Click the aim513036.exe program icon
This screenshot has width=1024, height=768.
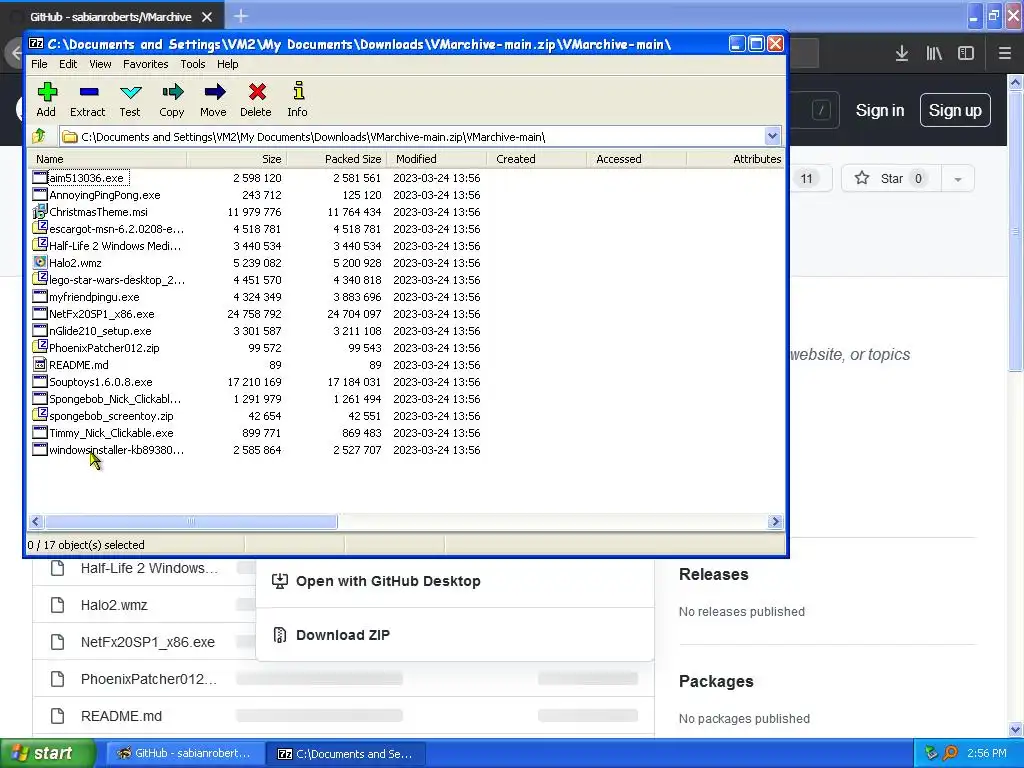pyautogui.click(x=40, y=178)
